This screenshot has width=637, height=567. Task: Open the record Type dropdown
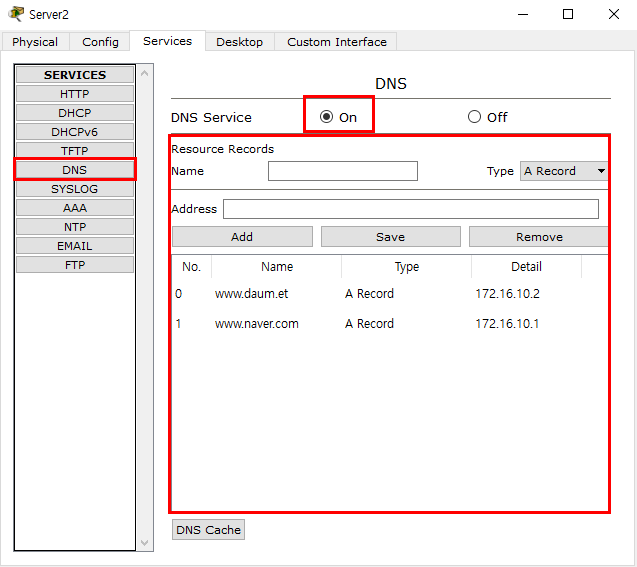[x=564, y=171]
